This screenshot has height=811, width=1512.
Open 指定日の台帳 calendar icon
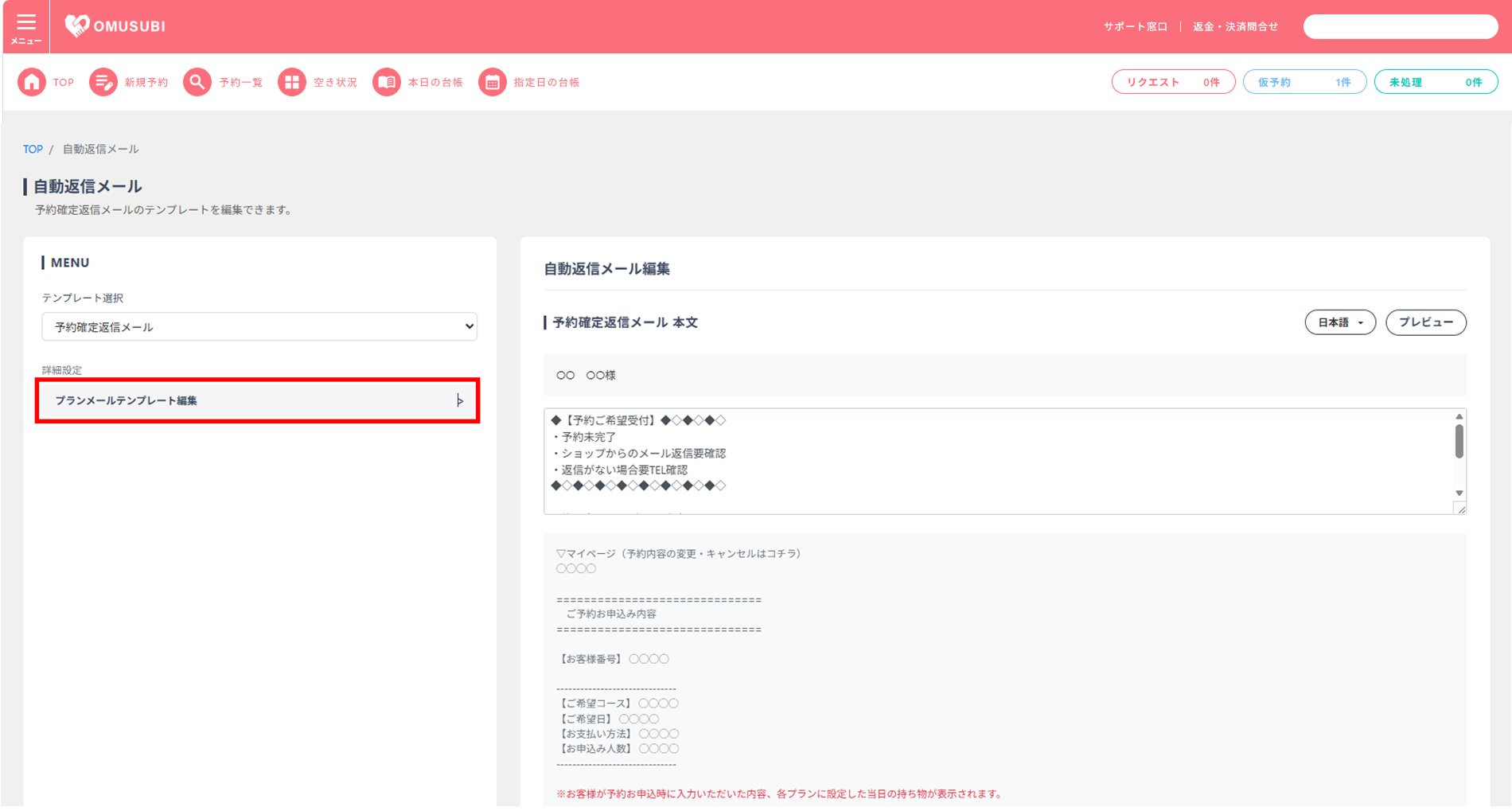click(x=493, y=82)
